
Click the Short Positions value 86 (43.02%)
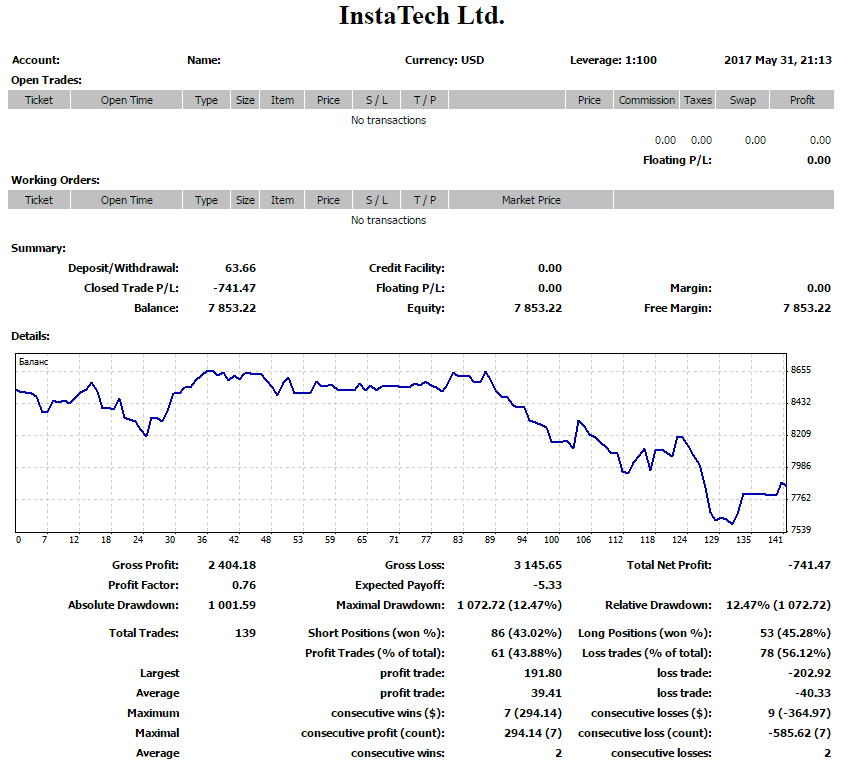point(526,633)
